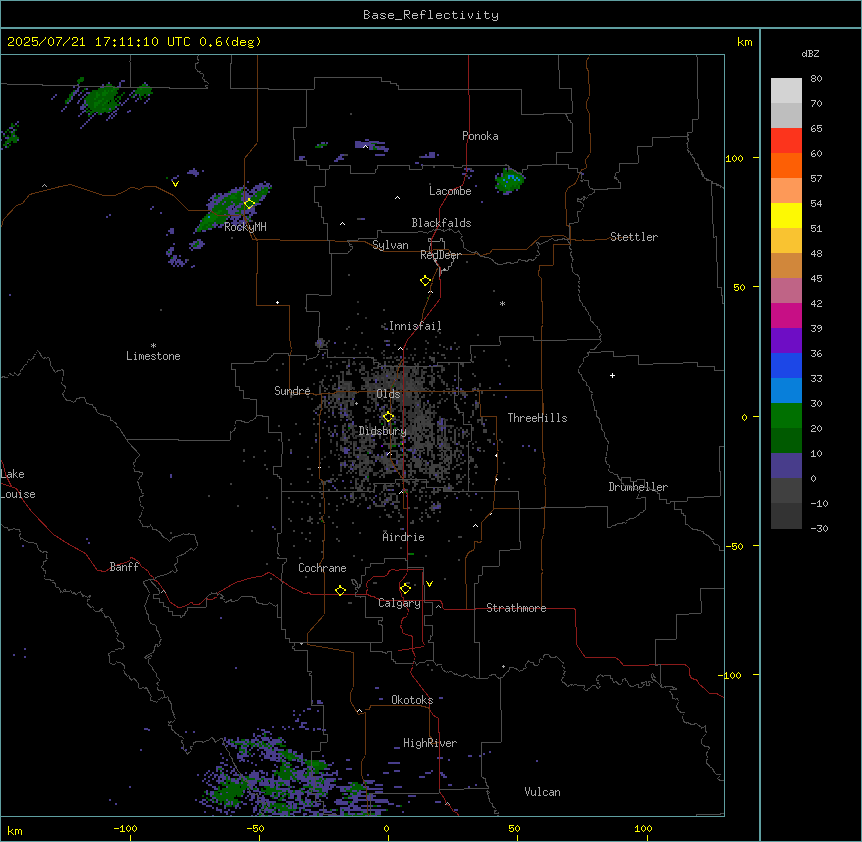Click the Cochrane town label
The image size is (862, 842).
(322, 568)
